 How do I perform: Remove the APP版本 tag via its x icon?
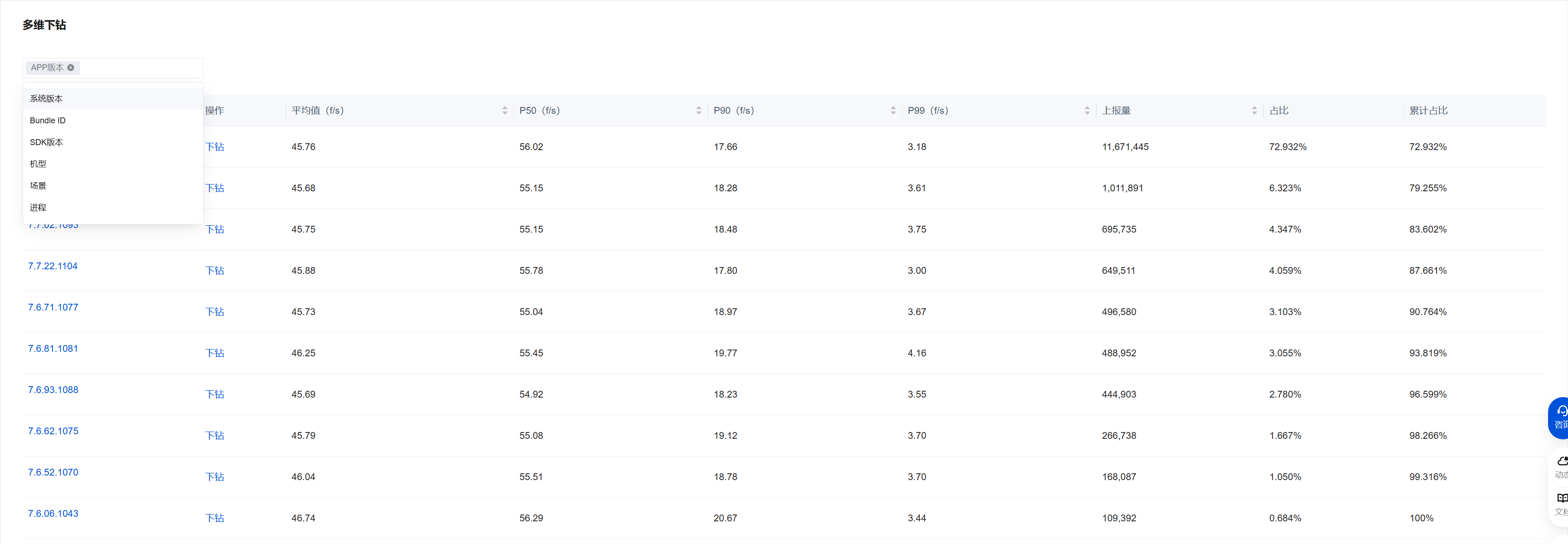tap(71, 68)
